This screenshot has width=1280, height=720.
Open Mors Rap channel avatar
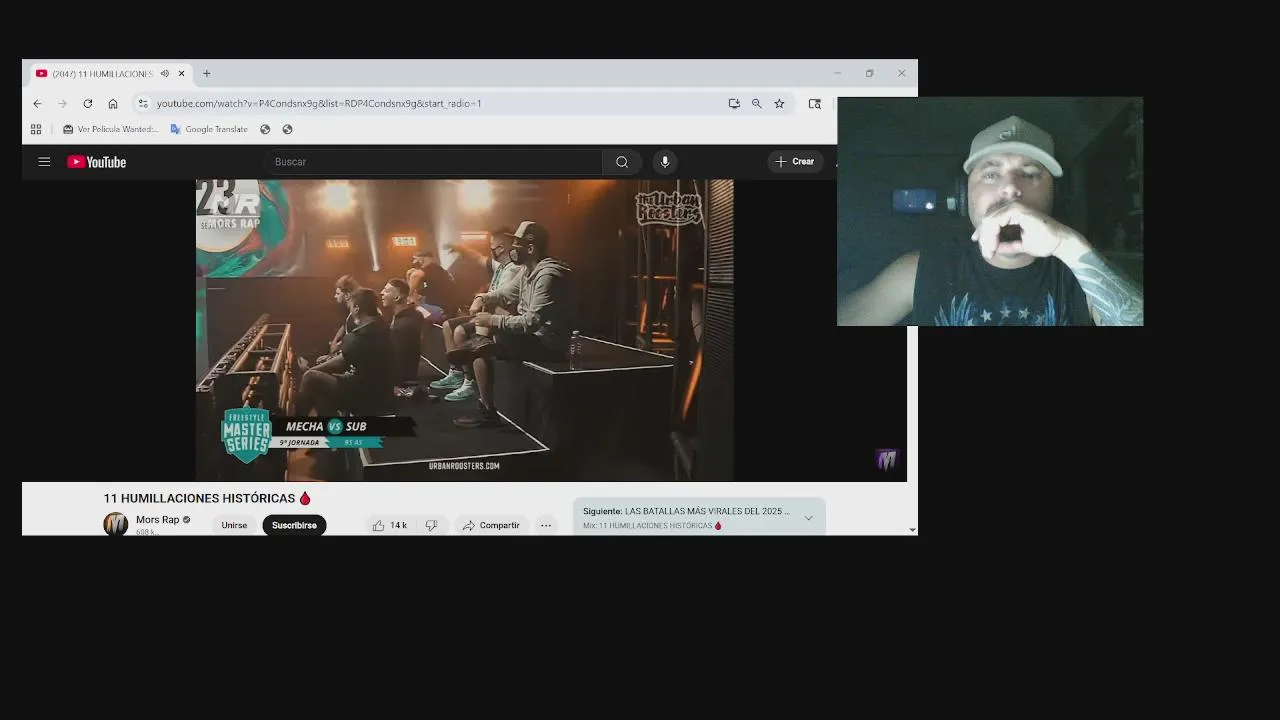click(116, 524)
